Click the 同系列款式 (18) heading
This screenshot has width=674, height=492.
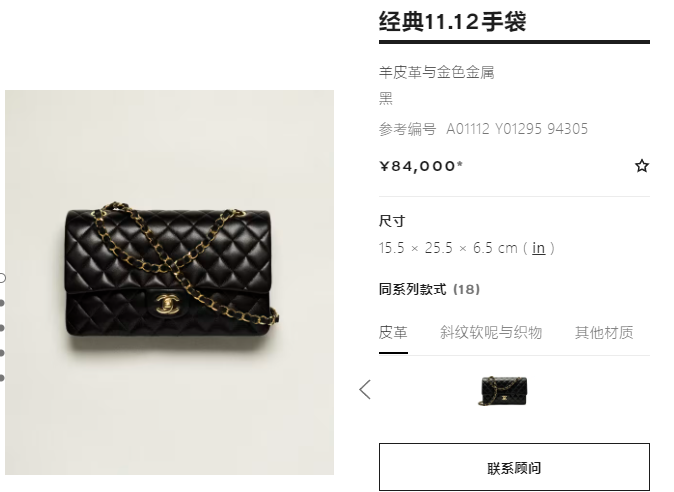click(429, 289)
